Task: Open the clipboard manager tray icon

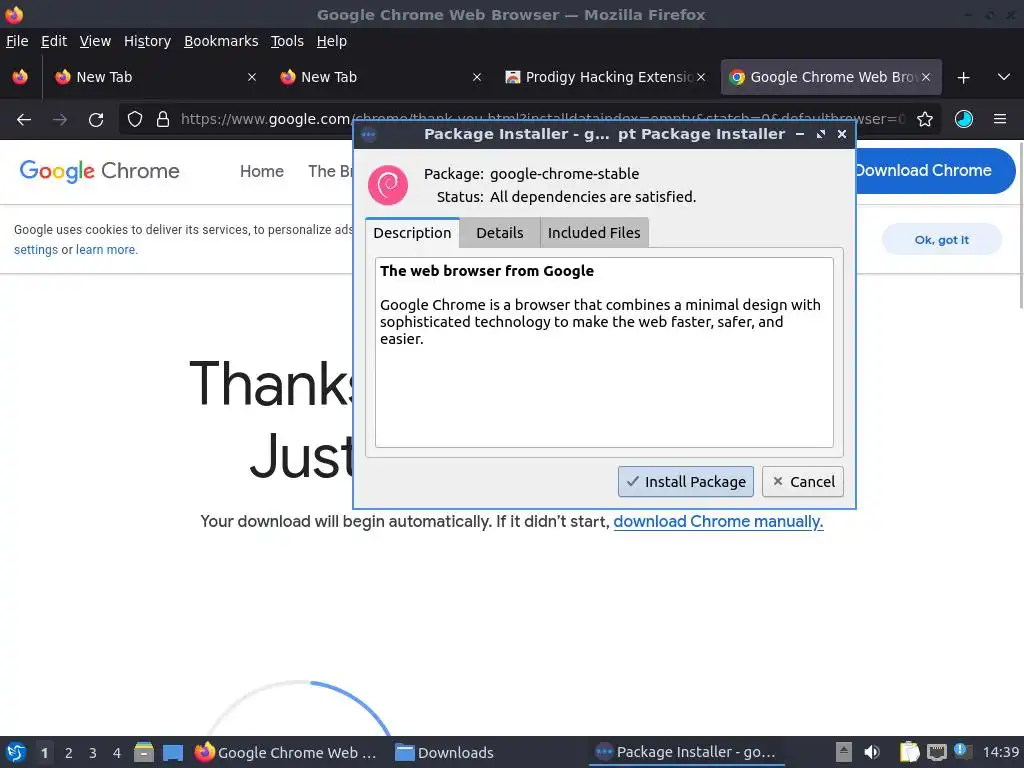Action: point(909,752)
